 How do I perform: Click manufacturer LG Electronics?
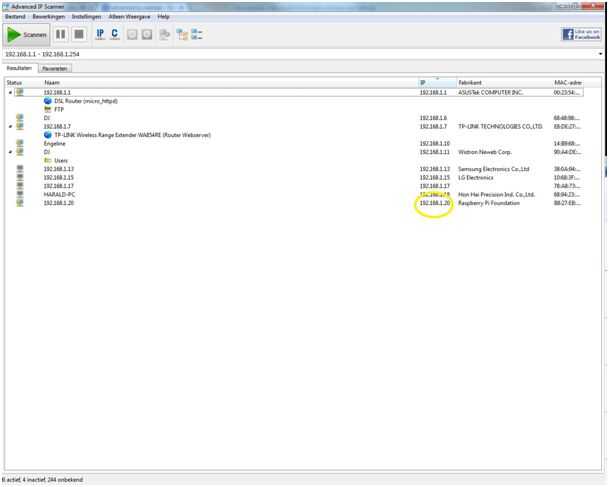pos(476,178)
